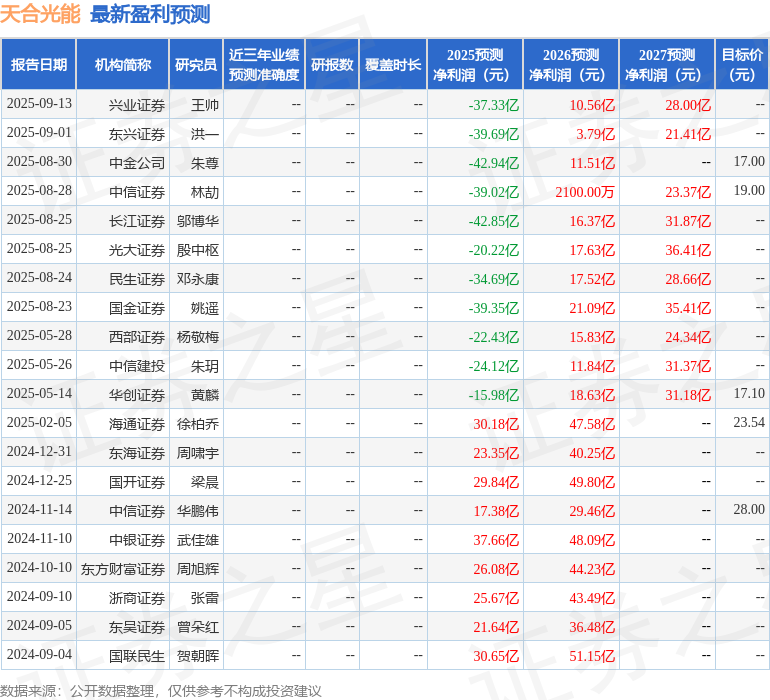The image size is (770, 700).
Task: Select analyst 邬博华 in 长江证券 row
Action: coord(198,220)
